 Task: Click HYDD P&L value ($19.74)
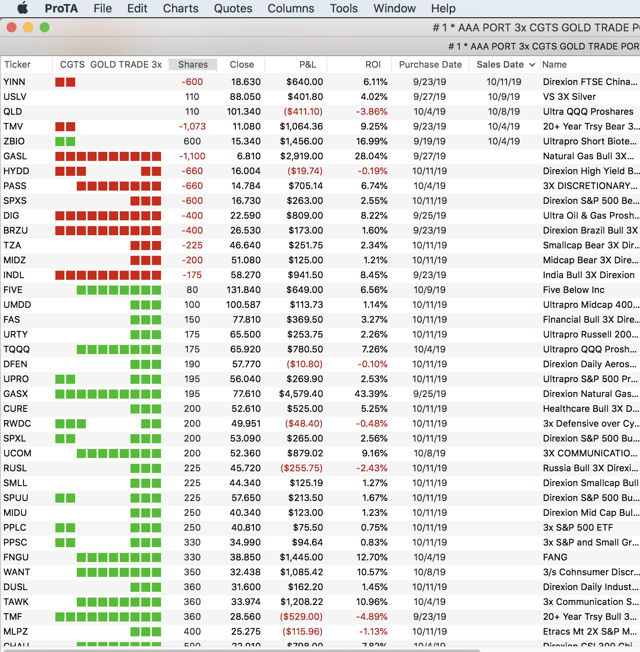[305, 171]
